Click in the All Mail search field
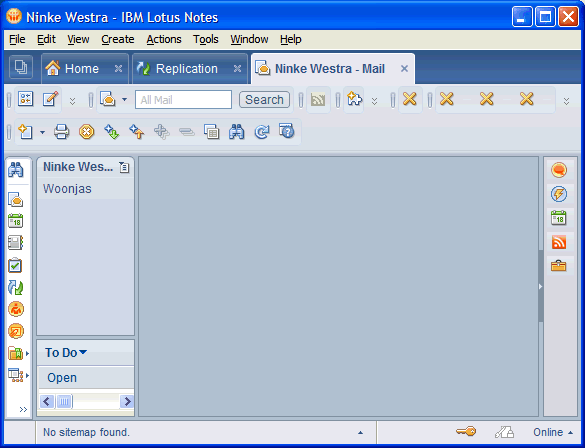This screenshot has height=448, width=585. (x=183, y=100)
